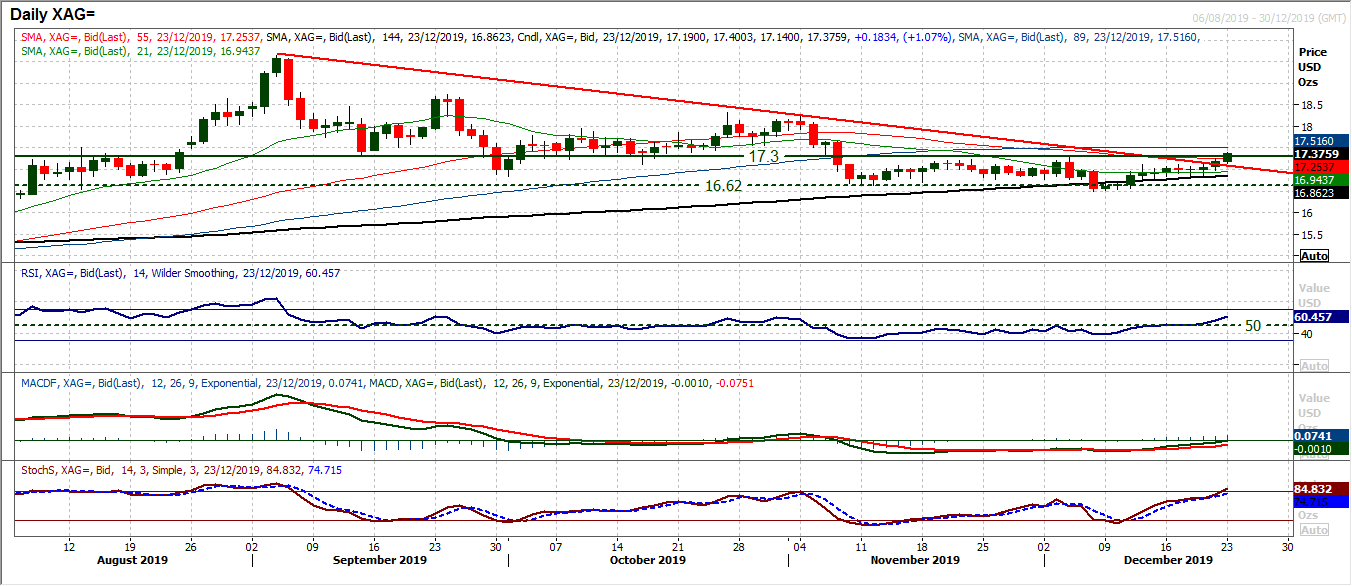1352x586 pixels.
Task: Click Auto scale button on RSI panel
Action: click(x=1314, y=367)
